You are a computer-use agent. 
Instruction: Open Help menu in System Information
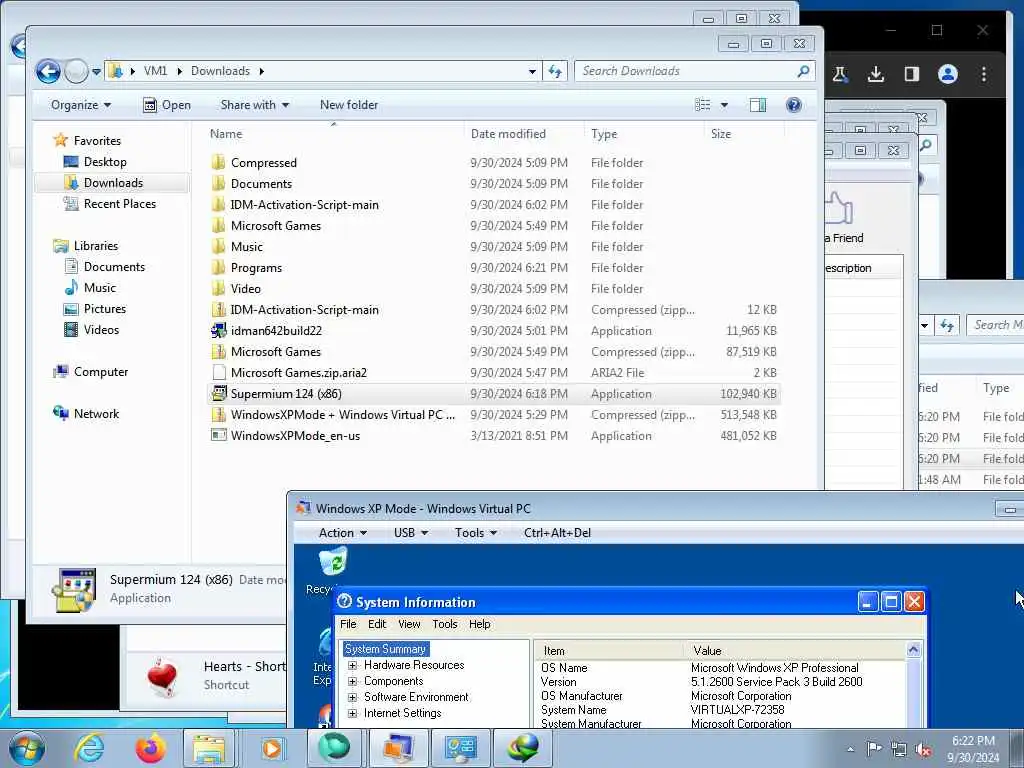tap(479, 624)
